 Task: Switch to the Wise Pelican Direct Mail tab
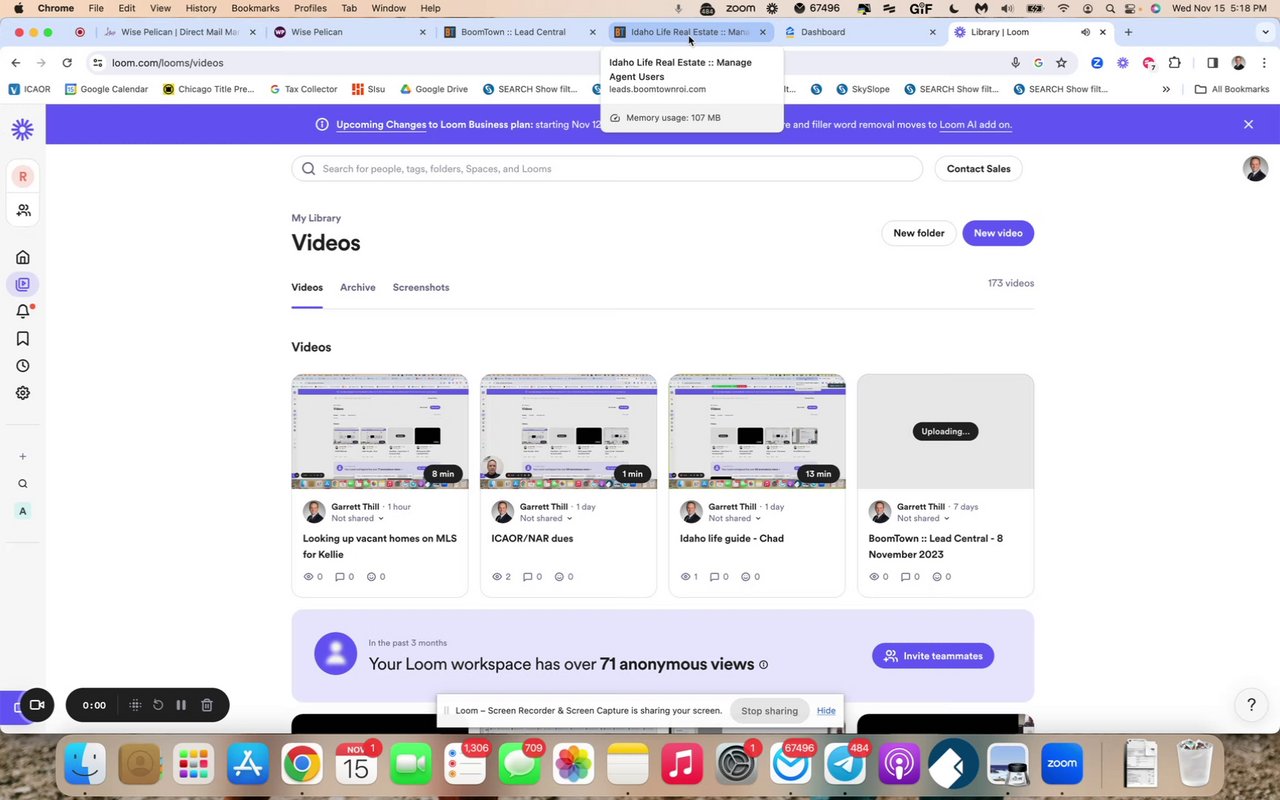click(180, 32)
